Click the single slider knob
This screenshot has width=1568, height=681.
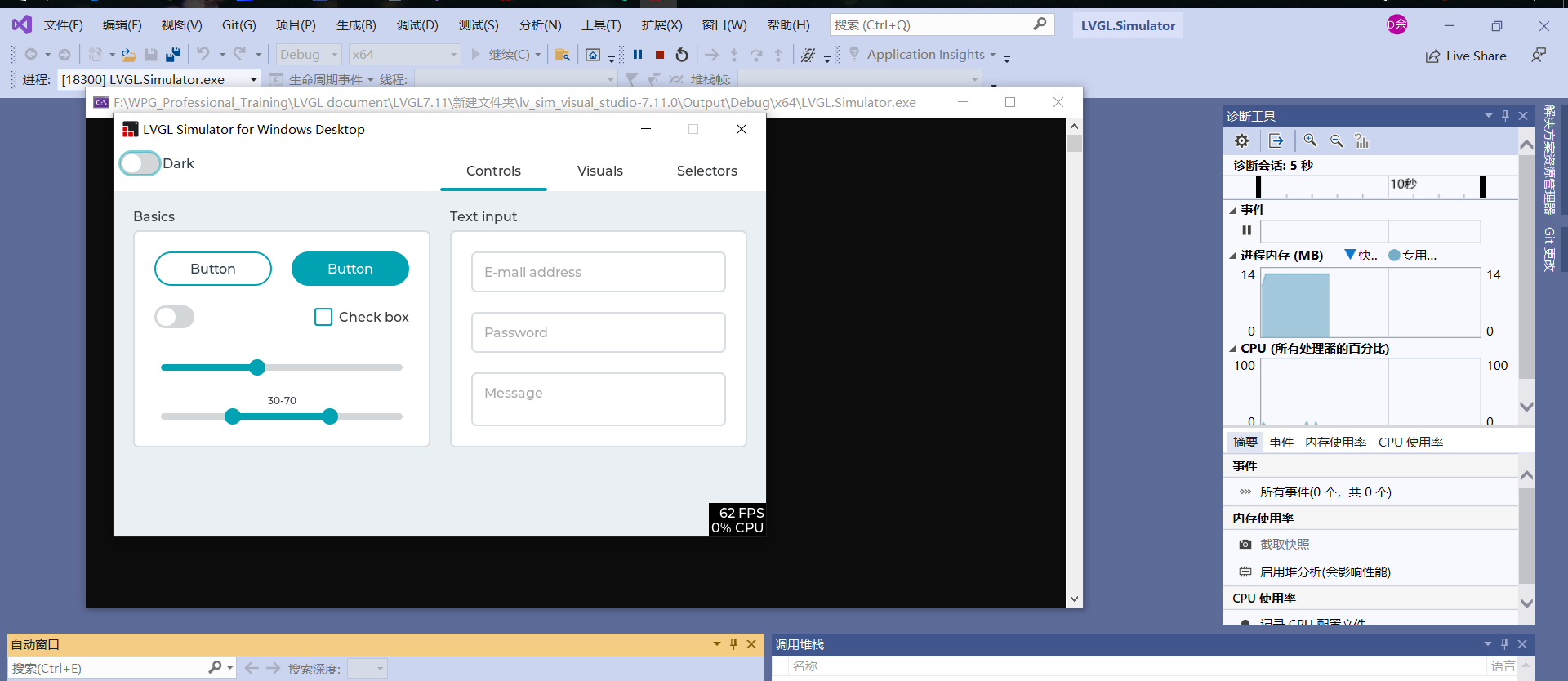click(x=257, y=367)
